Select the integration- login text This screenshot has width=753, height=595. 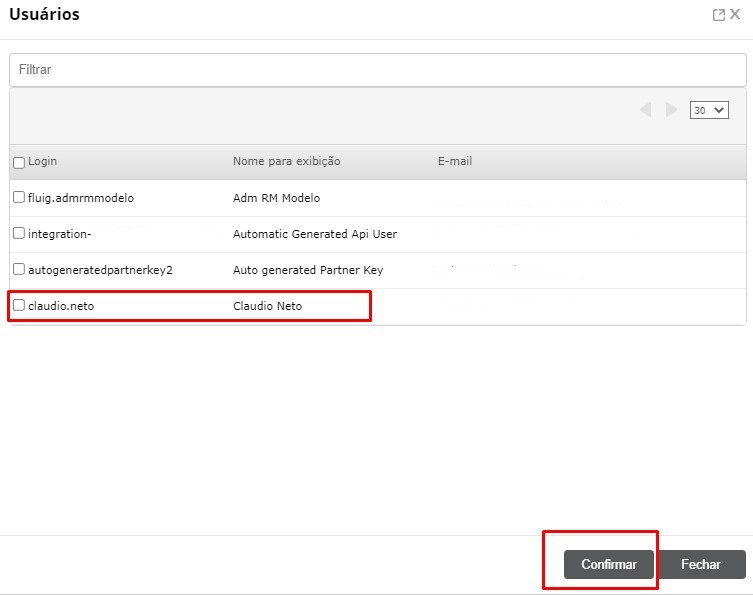pyautogui.click(x=60, y=234)
